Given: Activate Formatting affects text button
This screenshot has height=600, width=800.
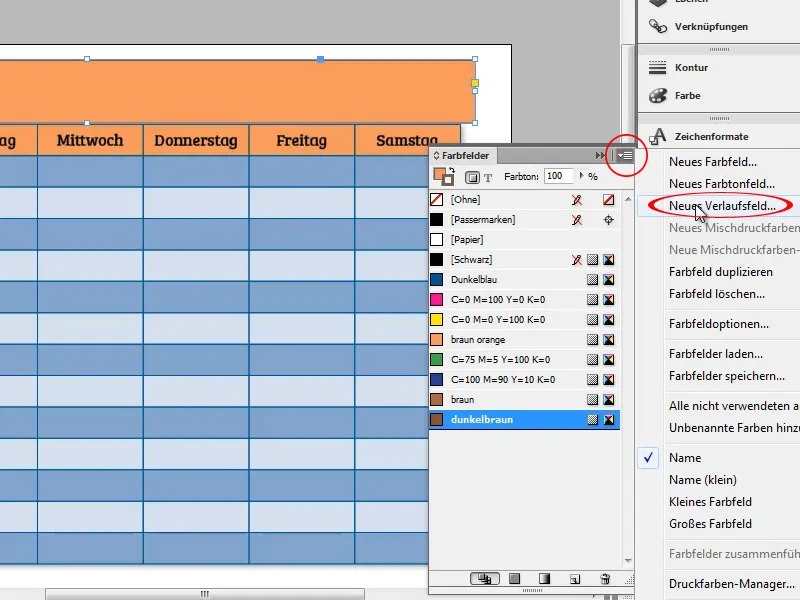Looking at the screenshot, I should (488, 178).
